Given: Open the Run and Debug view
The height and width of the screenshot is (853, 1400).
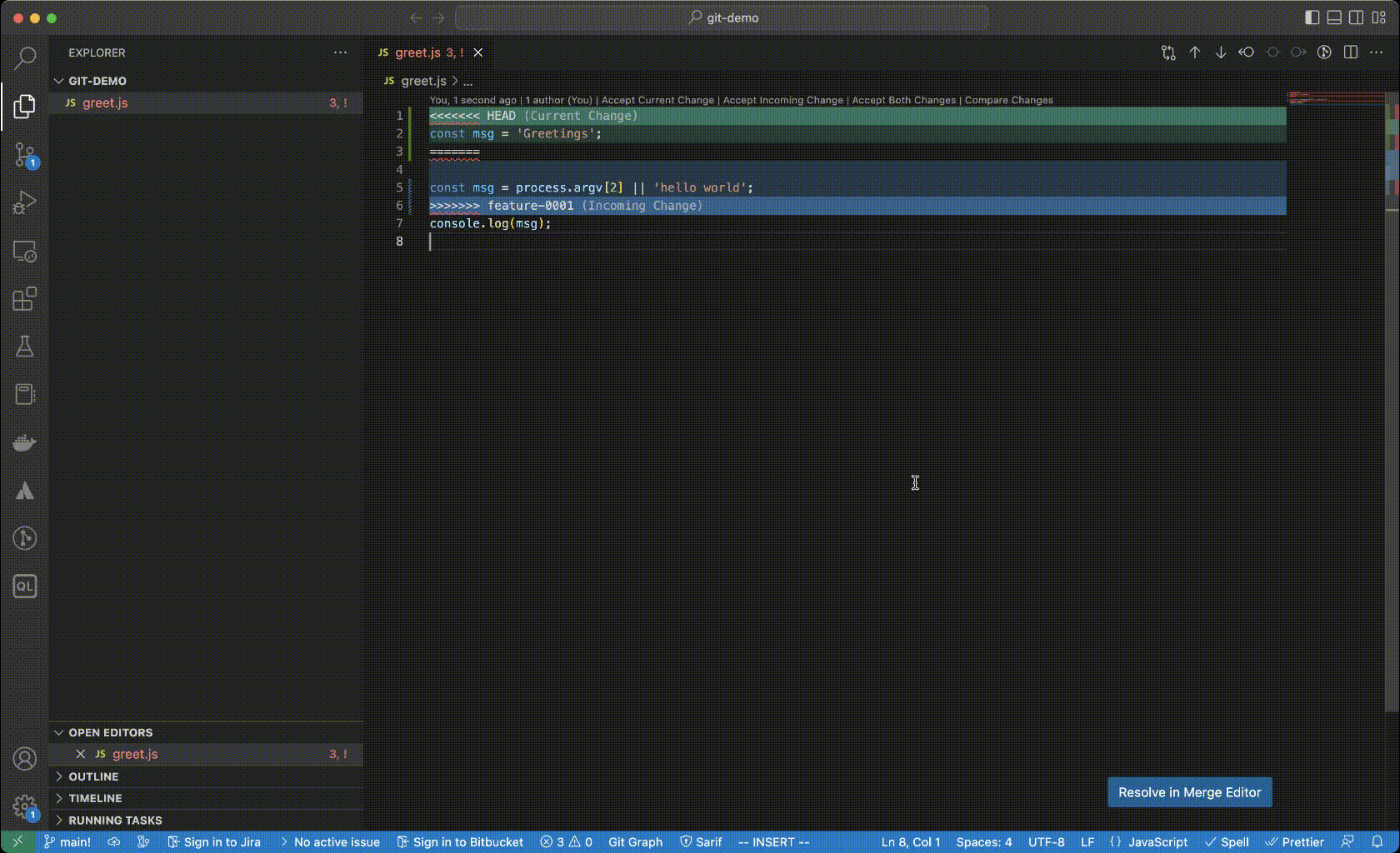Looking at the screenshot, I should (x=25, y=202).
